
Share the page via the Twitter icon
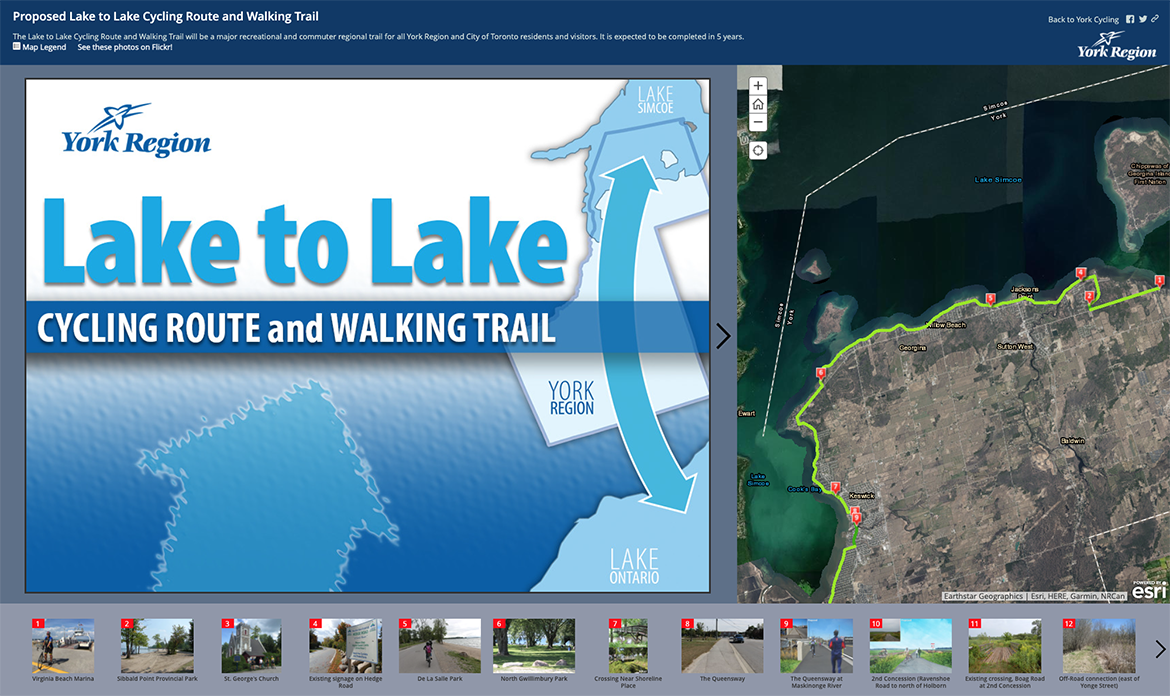coord(1142,18)
